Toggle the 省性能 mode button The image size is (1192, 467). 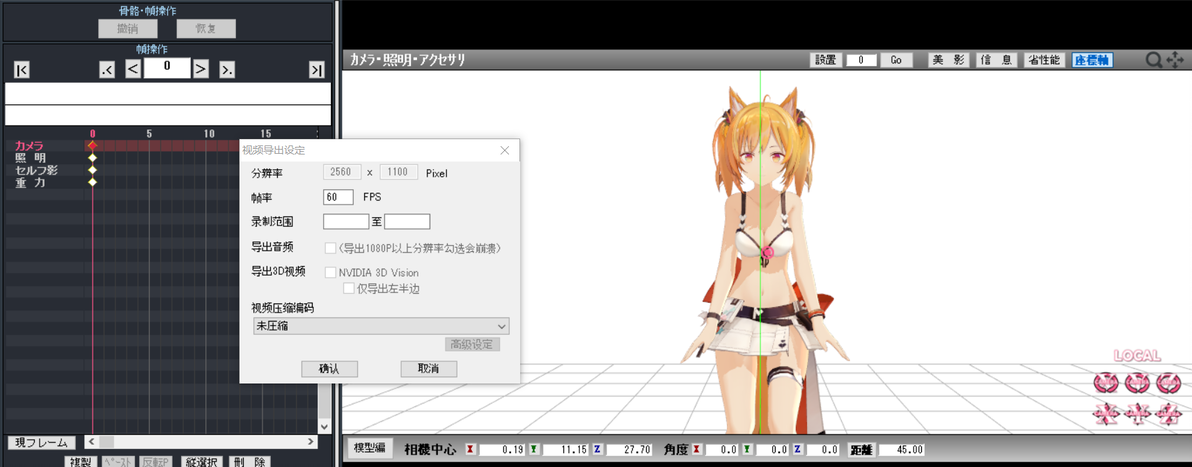coord(1044,60)
